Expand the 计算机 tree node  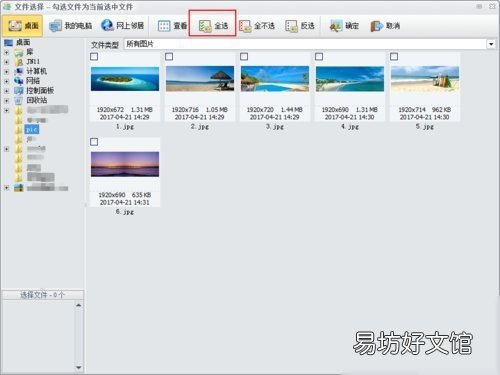[x=6, y=71]
